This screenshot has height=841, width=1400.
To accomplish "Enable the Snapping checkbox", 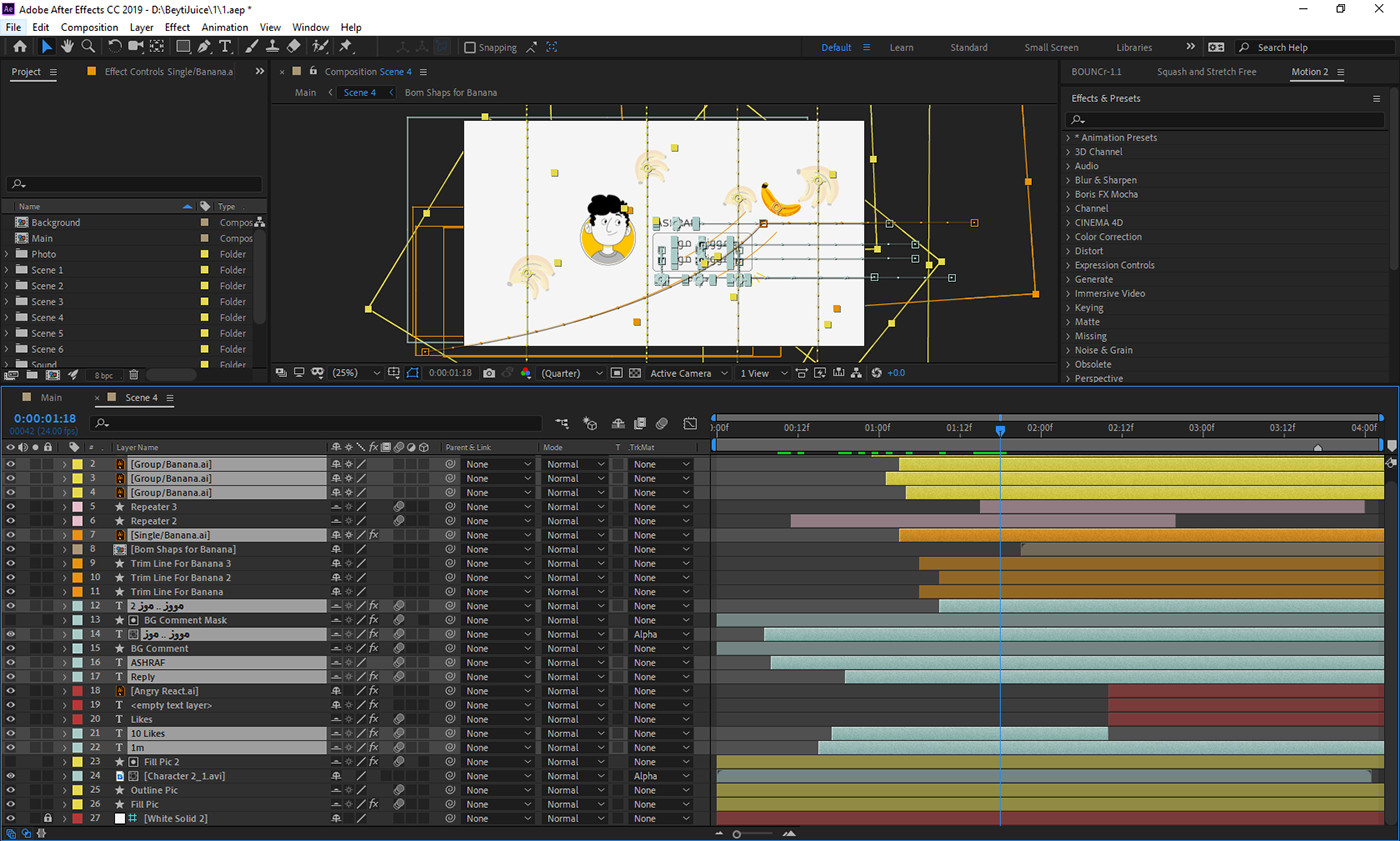I will pos(470,47).
